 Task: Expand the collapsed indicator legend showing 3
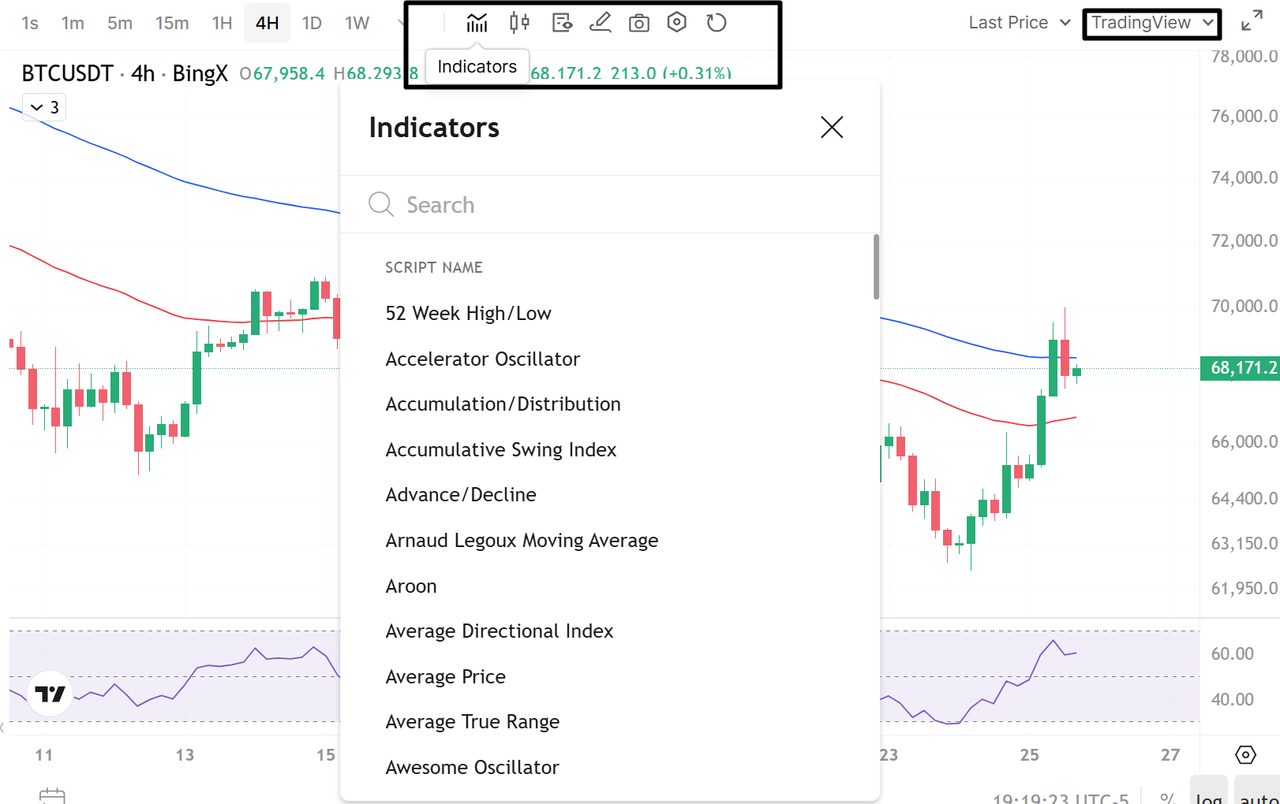click(44, 107)
